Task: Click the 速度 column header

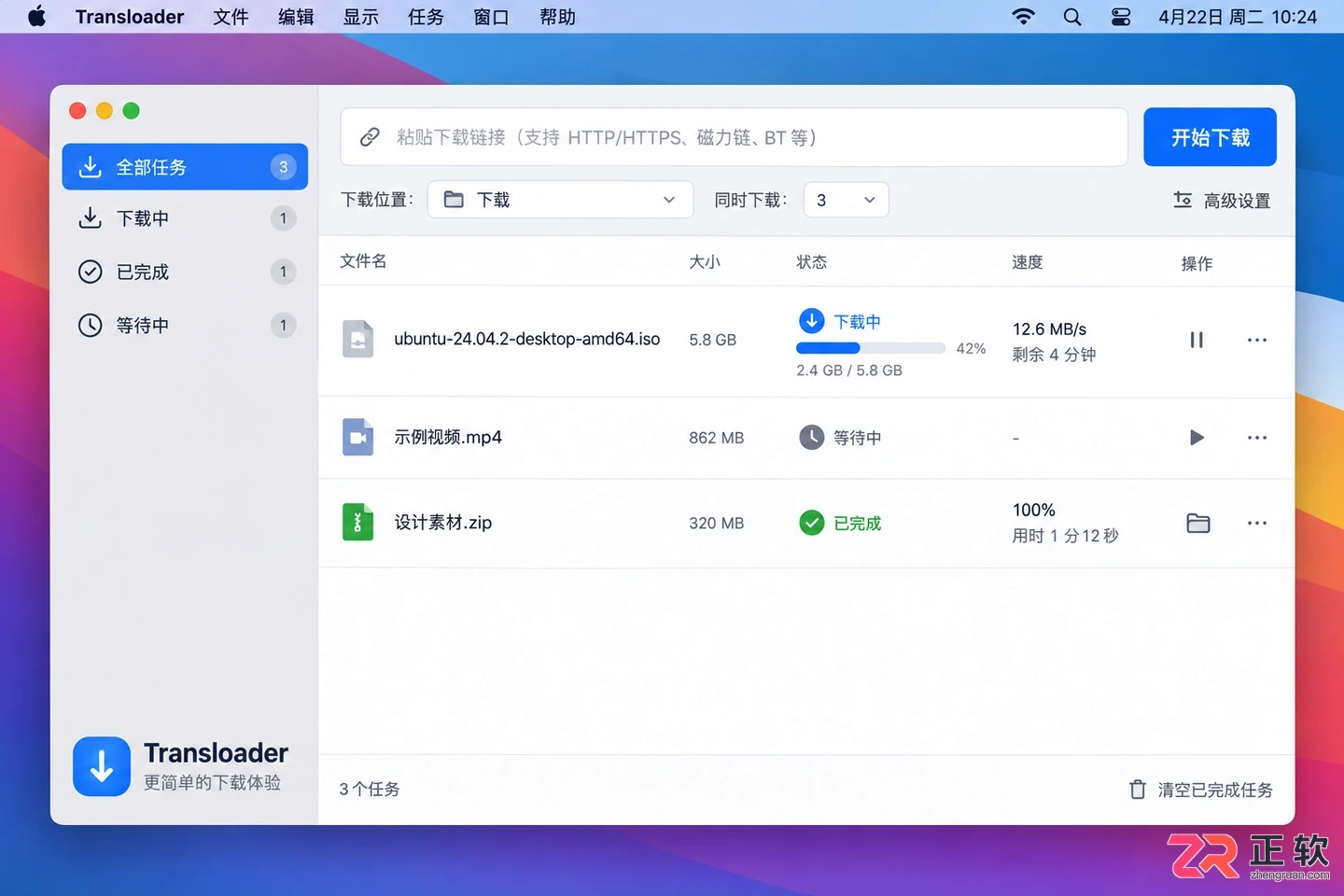Action: click(x=1028, y=262)
